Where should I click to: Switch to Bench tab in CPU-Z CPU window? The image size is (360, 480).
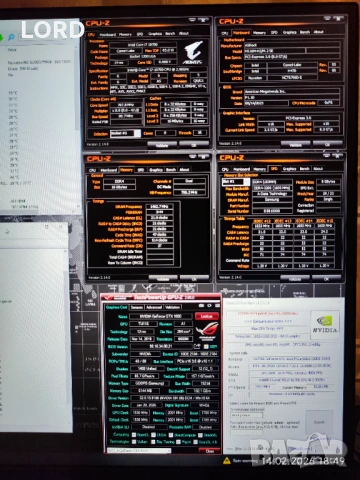(170, 34)
